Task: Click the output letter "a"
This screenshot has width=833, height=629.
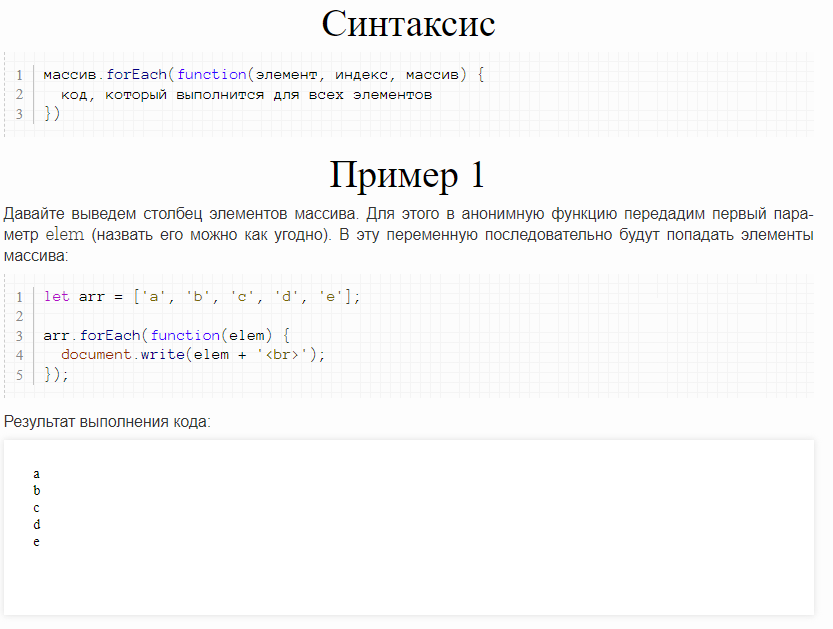Action: click(x=36, y=473)
